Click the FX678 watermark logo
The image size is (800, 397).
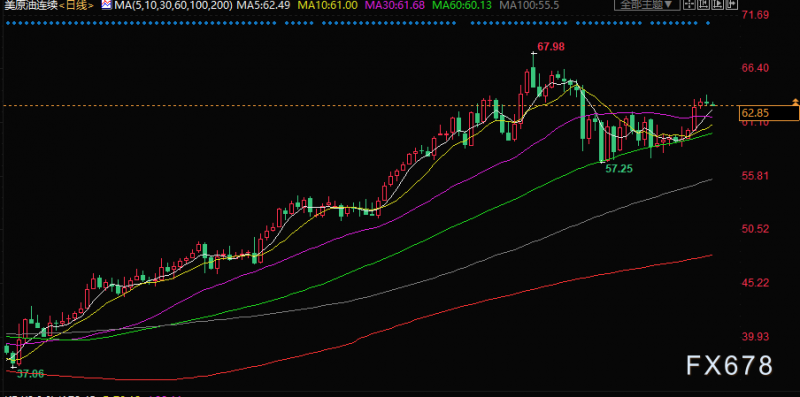coord(730,365)
